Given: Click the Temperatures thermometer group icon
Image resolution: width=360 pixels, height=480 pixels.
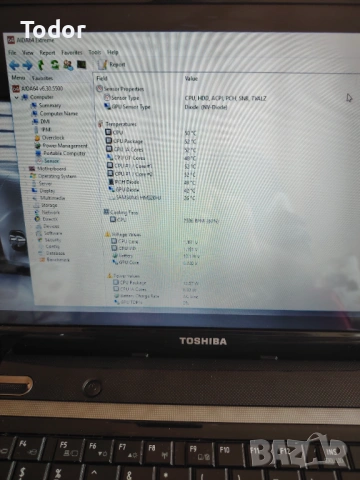Looking at the screenshot, I should [x=100, y=124].
